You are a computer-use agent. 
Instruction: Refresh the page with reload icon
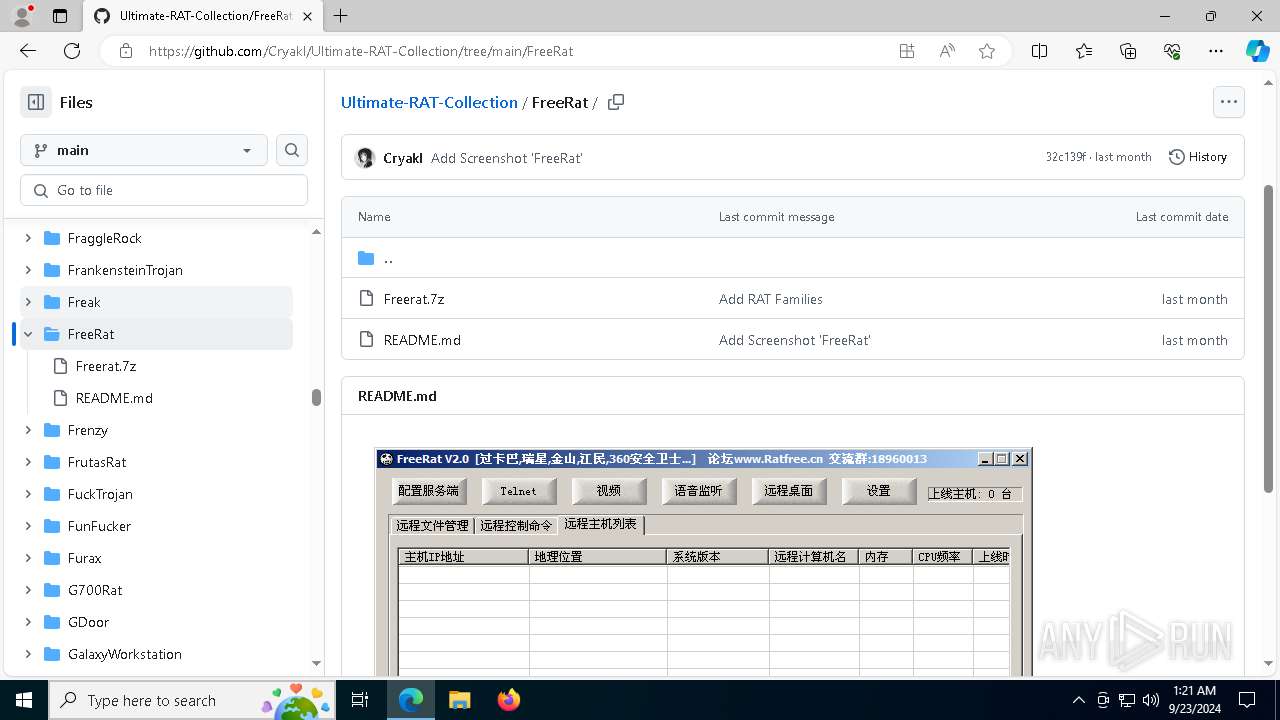pyautogui.click(x=72, y=51)
